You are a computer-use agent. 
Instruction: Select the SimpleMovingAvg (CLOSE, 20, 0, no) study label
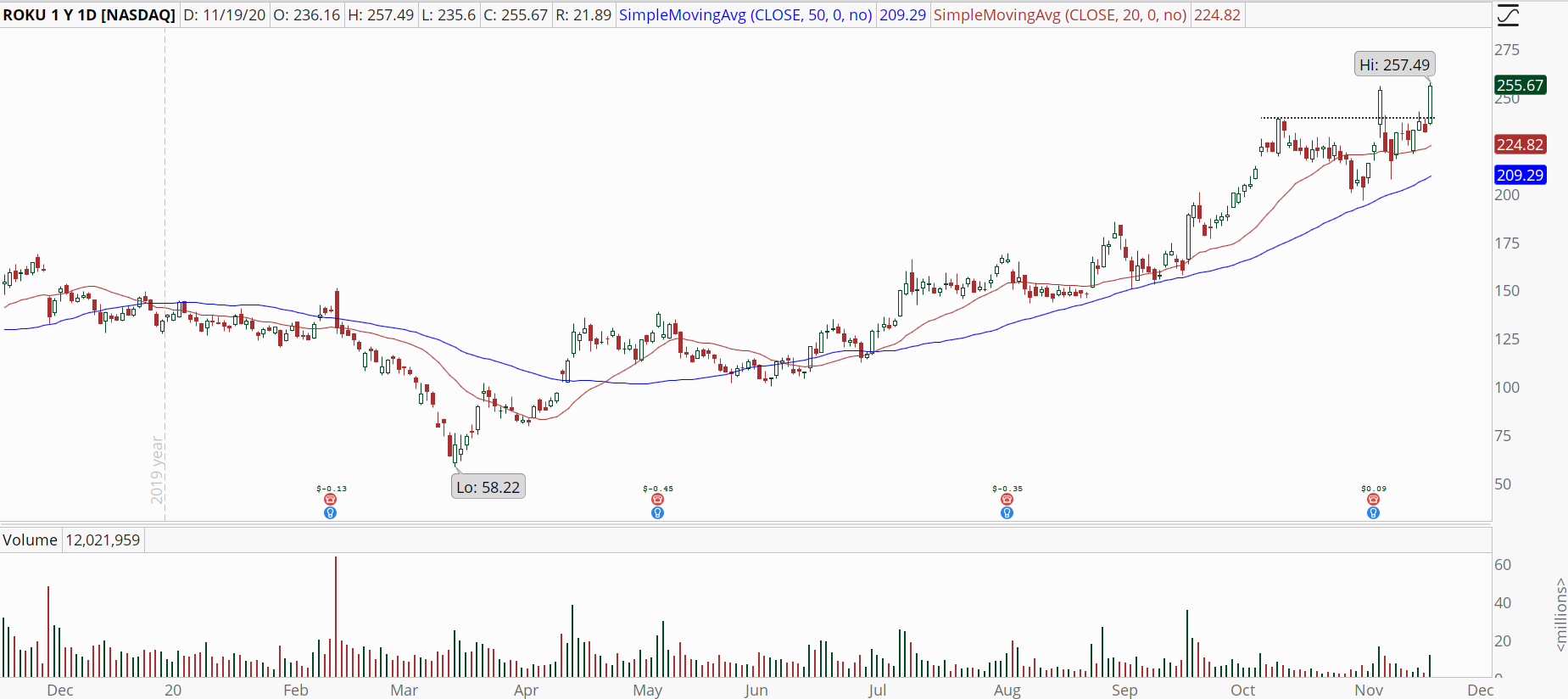(1060, 15)
